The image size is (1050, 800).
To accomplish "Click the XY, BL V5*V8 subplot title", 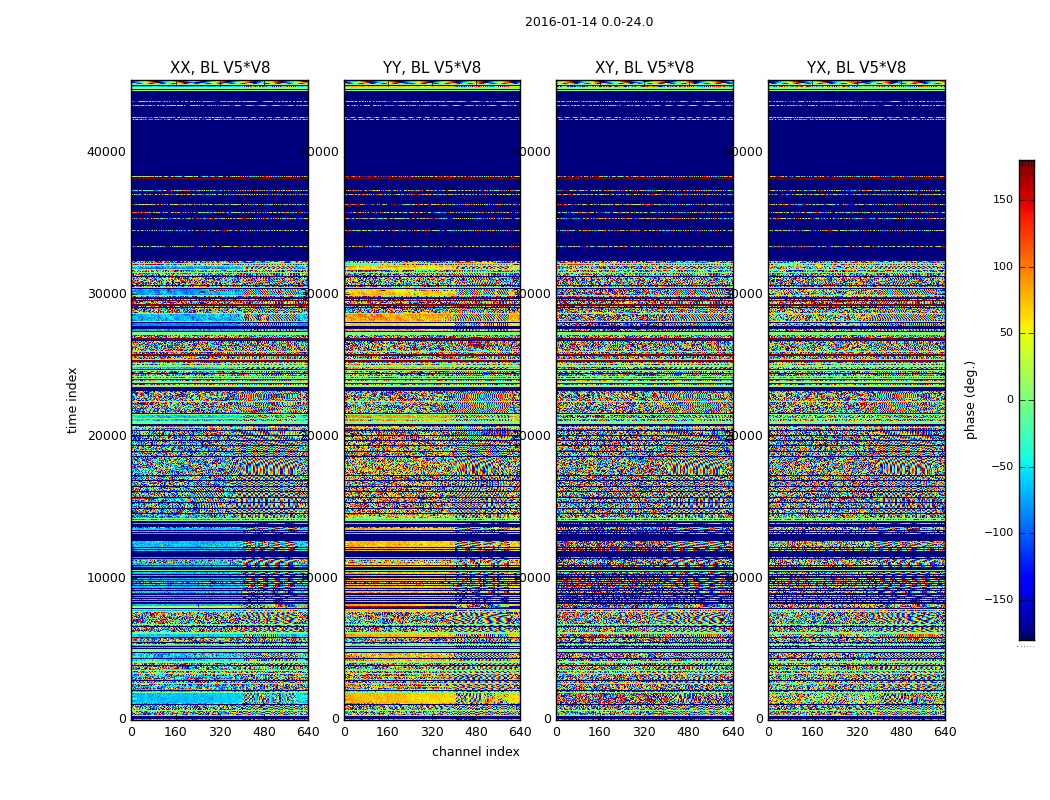I will tap(644, 68).
